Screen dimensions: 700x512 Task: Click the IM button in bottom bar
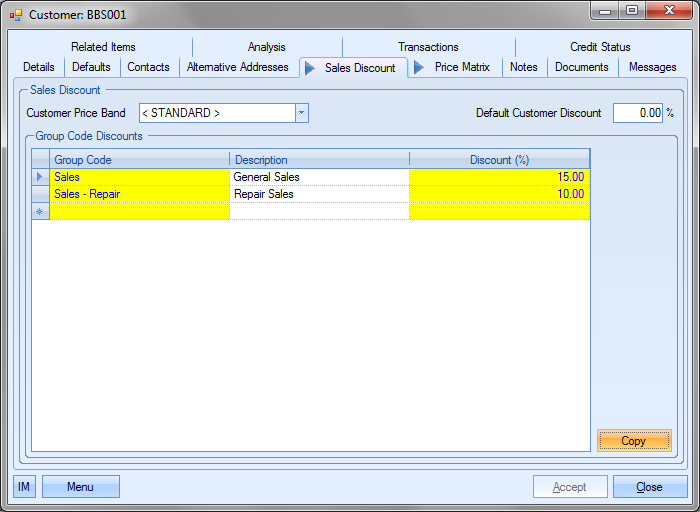25,487
